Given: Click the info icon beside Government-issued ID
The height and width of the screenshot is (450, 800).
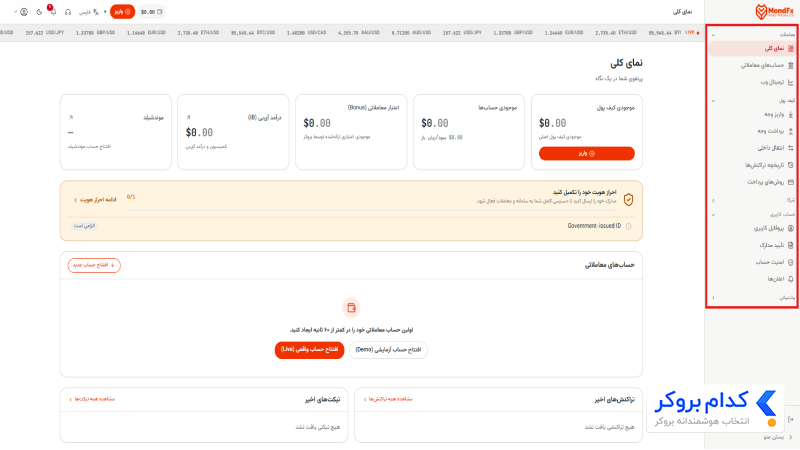Looking at the screenshot, I should (x=629, y=226).
